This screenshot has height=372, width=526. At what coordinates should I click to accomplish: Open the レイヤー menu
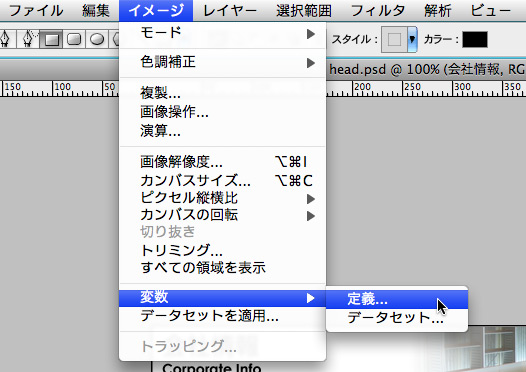tap(230, 11)
